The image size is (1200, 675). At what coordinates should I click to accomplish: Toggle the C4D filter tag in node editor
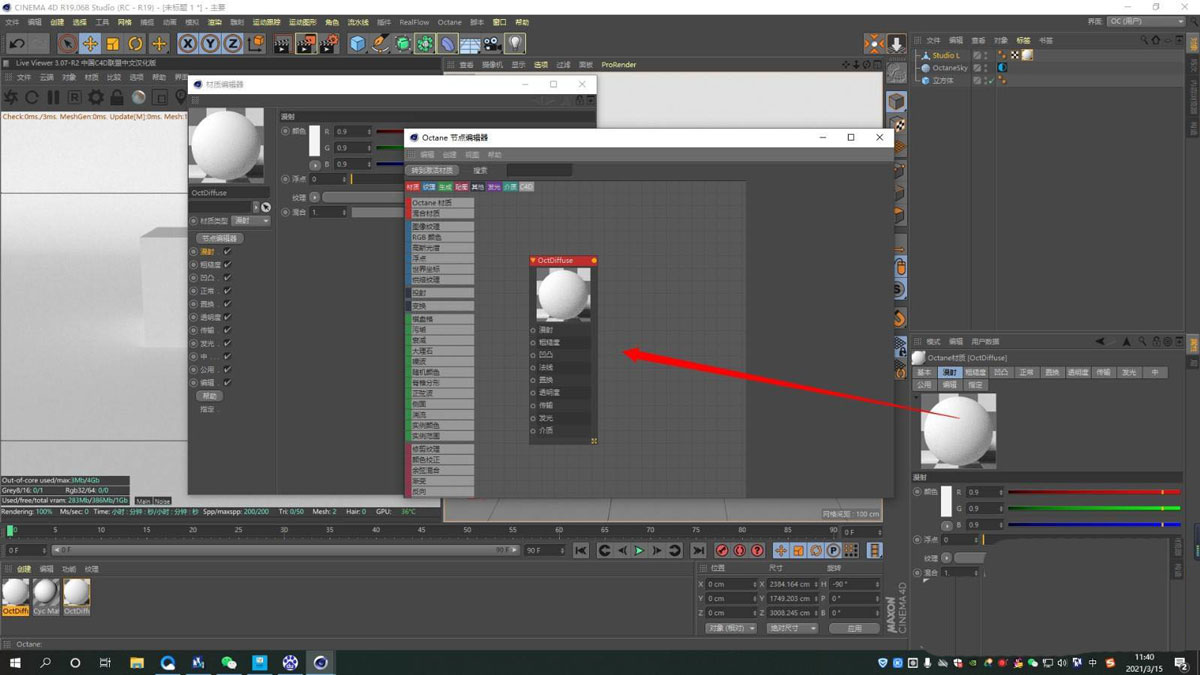coord(526,187)
